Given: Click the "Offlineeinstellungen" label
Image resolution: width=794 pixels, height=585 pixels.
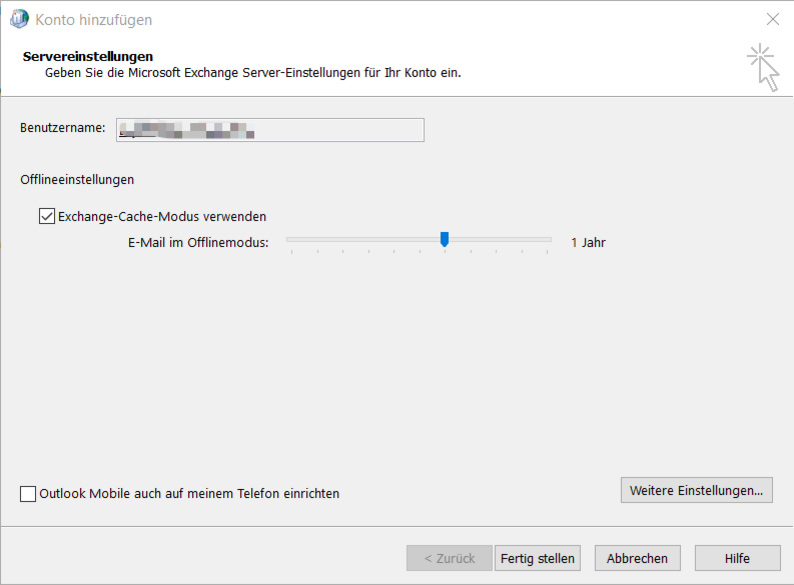Looking at the screenshot, I should [77, 180].
